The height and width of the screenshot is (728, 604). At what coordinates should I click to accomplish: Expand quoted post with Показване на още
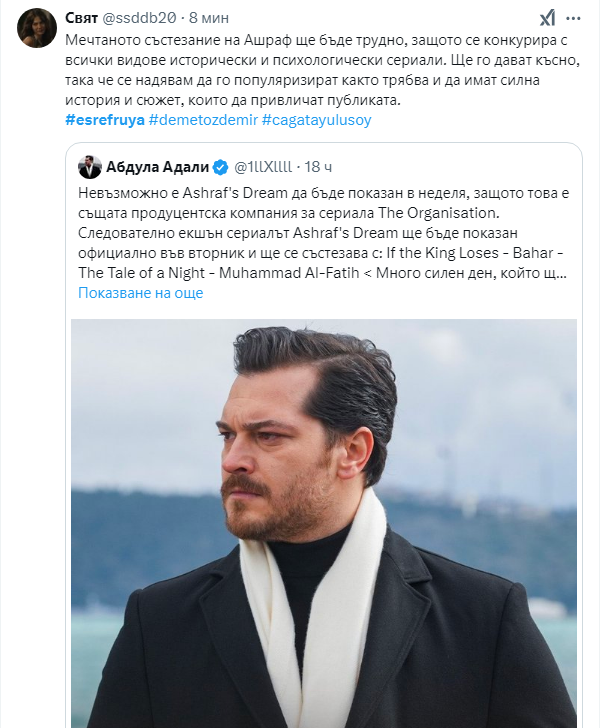click(x=140, y=293)
